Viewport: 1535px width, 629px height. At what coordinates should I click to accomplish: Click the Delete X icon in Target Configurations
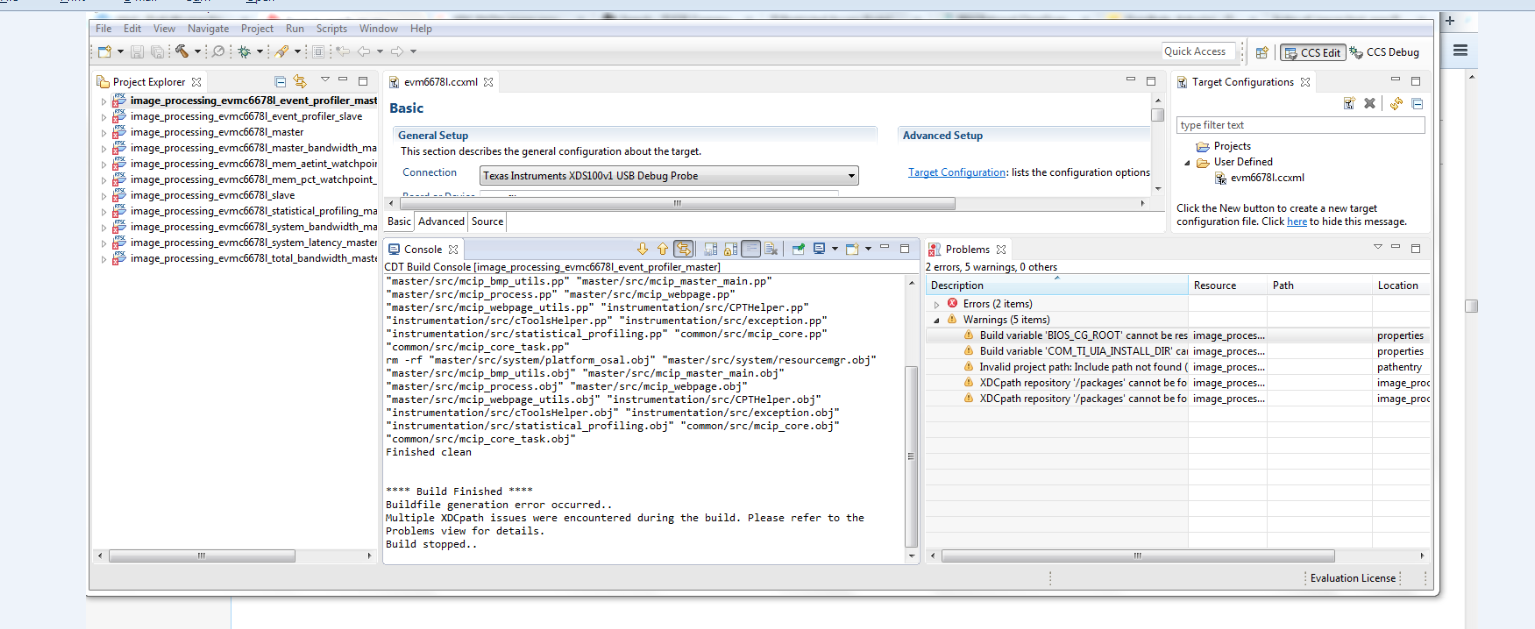pyautogui.click(x=1369, y=103)
